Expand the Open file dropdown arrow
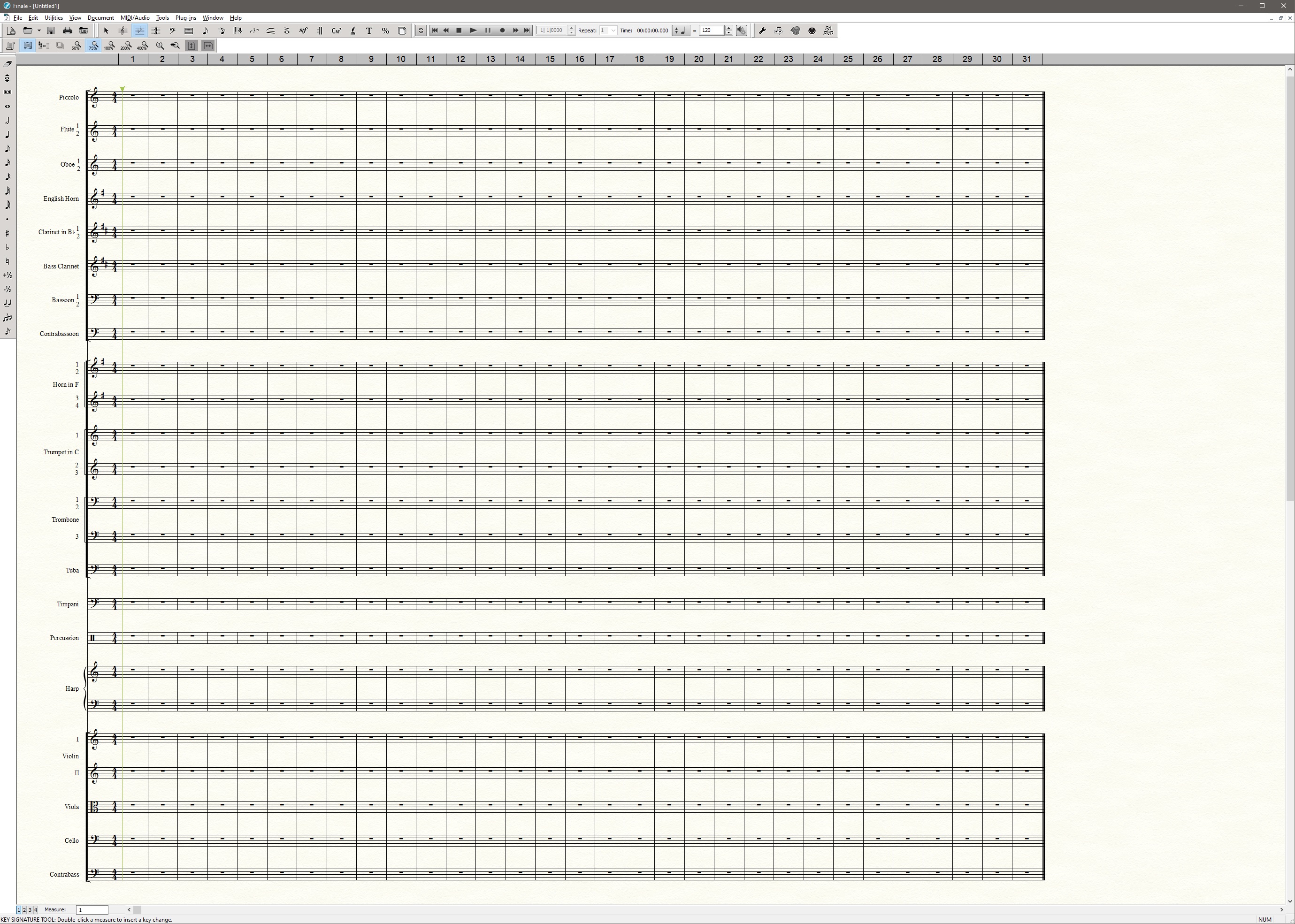Viewport: 1295px width, 924px height. point(38,31)
